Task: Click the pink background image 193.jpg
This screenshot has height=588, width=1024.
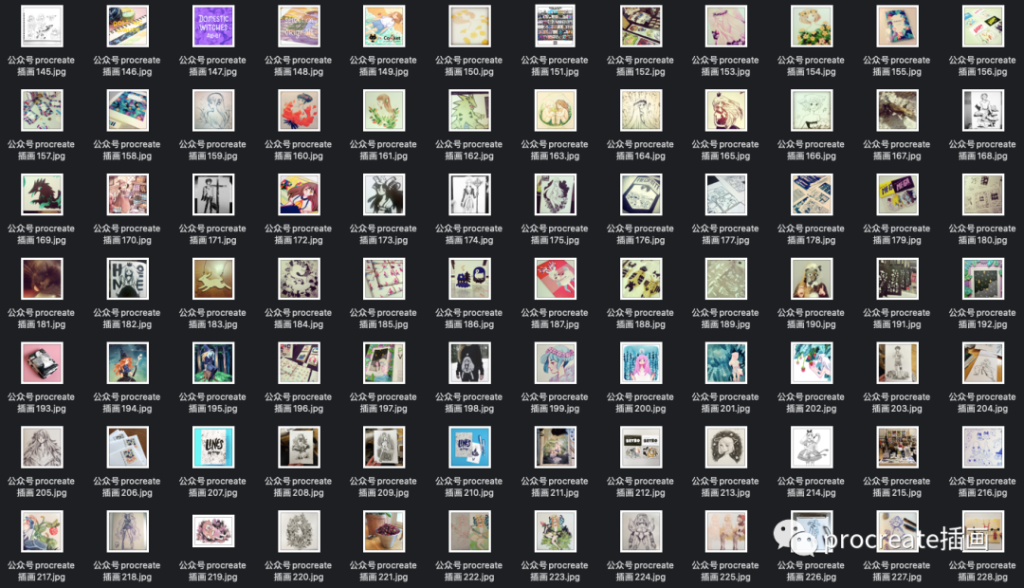Action: [42, 363]
